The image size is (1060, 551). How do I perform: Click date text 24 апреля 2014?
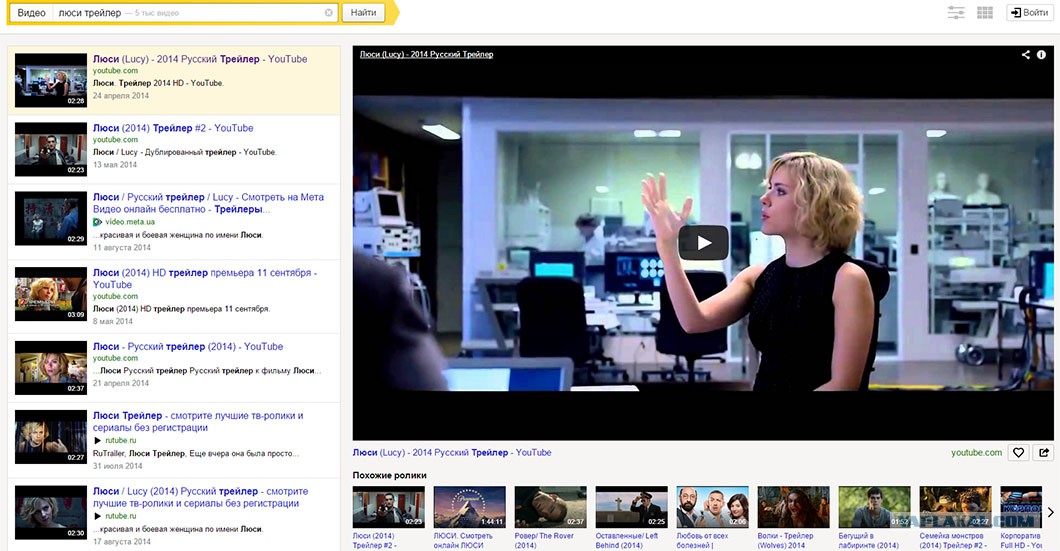(x=120, y=96)
